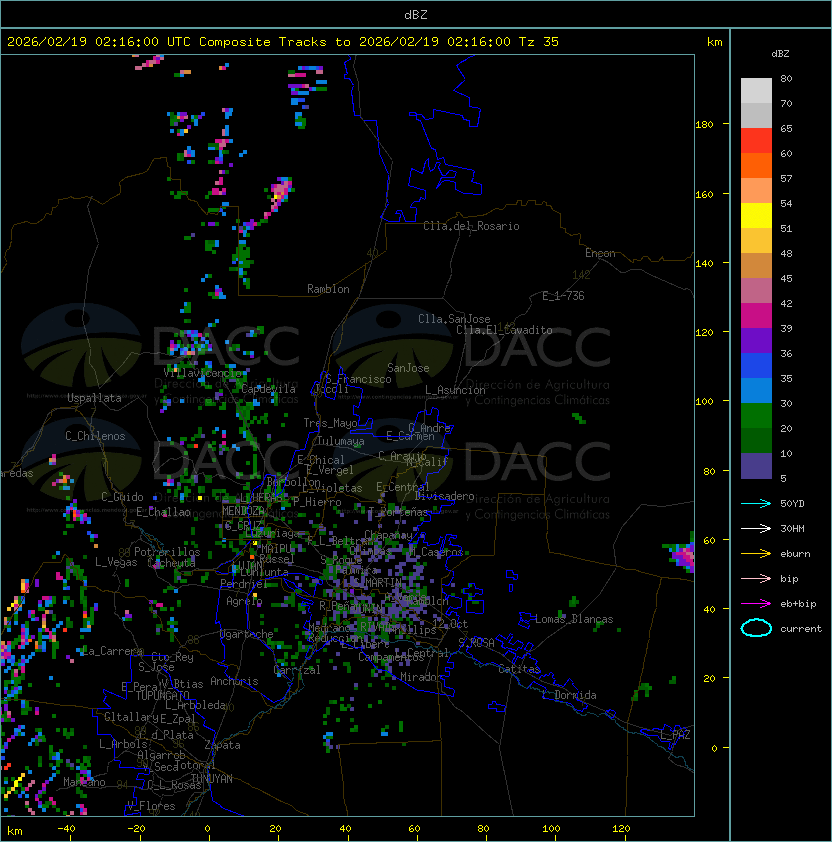Click the 'V_Flores' map label
Viewport: 832px width, 842px height.
[151, 806]
